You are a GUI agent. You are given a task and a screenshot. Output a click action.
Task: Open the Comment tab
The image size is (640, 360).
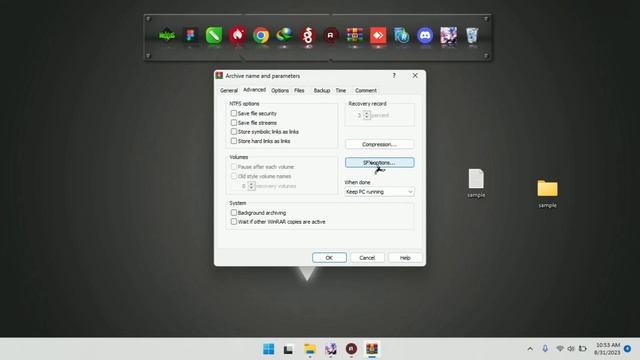click(366, 90)
